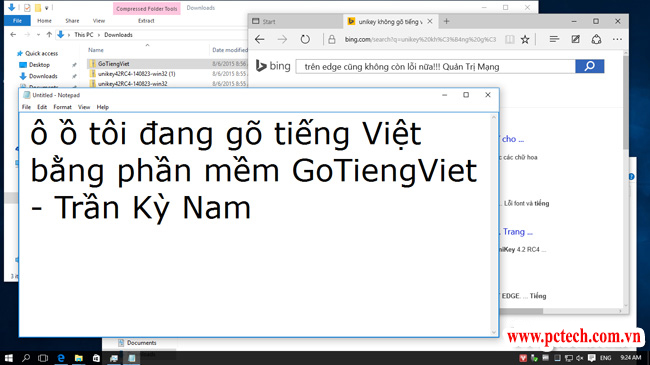Click Explorer up-one-level arrow

pyautogui.click(x=49, y=35)
